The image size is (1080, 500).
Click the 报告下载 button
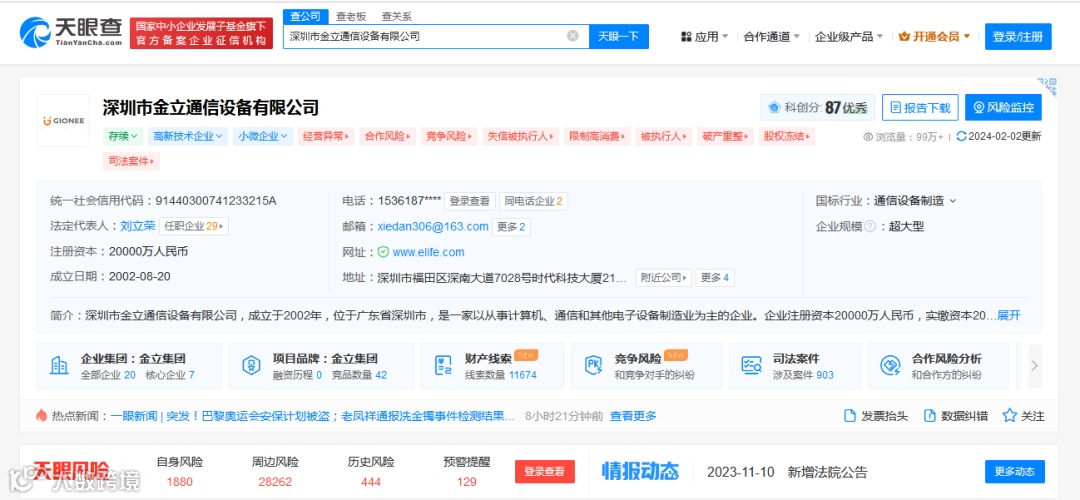(920, 107)
